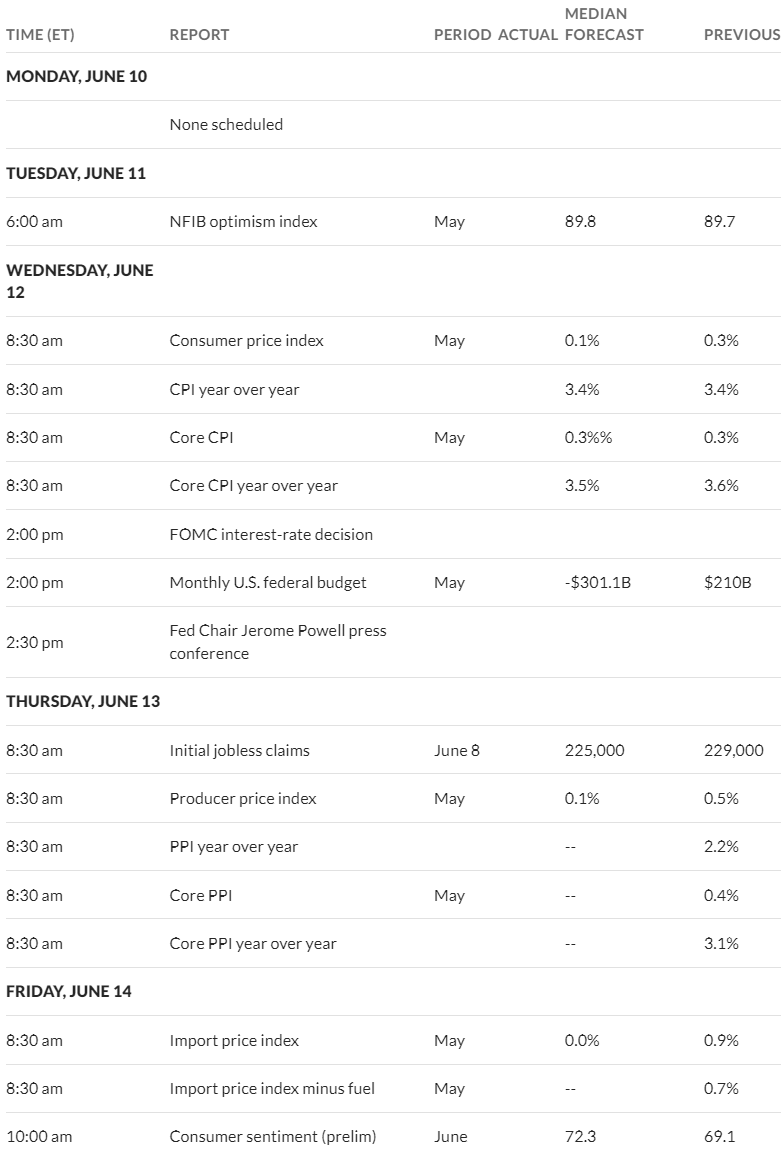Click Monthly U.S. federal budget report
Screen dimensions: 782x1156
pyautogui.click(x=268, y=582)
